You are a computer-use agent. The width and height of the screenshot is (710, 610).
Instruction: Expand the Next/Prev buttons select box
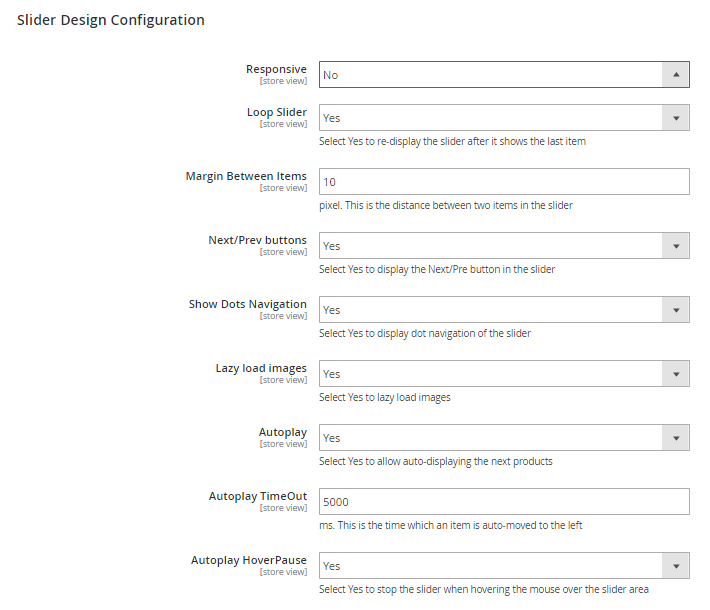504,246
